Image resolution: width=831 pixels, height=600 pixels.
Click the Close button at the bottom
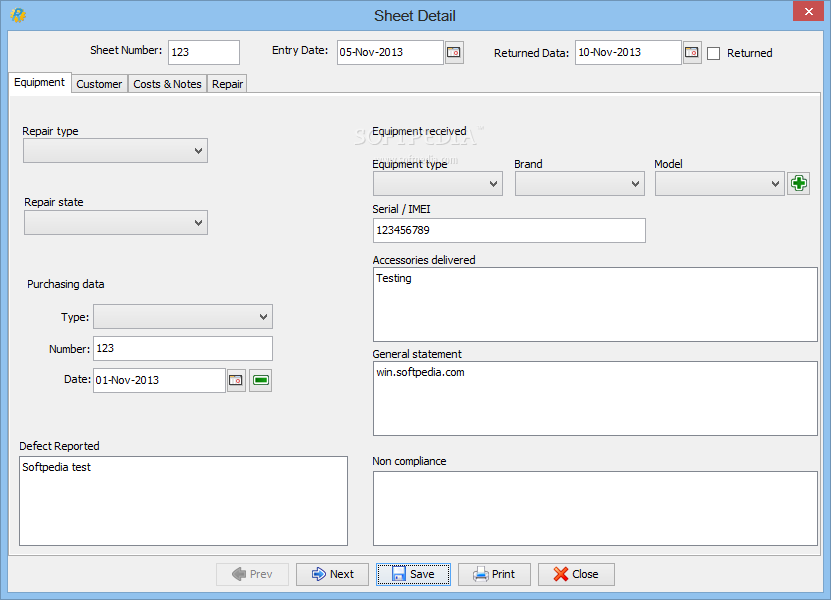[x=576, y=574]
